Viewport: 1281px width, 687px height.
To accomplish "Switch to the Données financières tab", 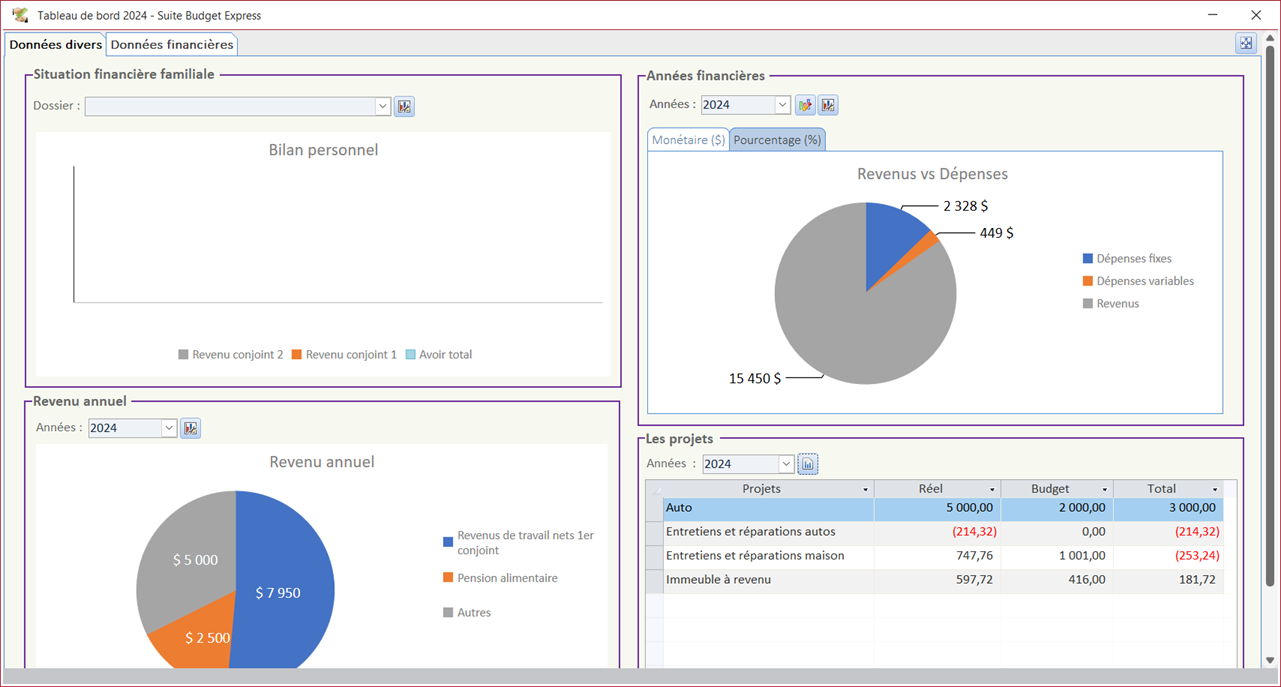I will pos(172,44).
